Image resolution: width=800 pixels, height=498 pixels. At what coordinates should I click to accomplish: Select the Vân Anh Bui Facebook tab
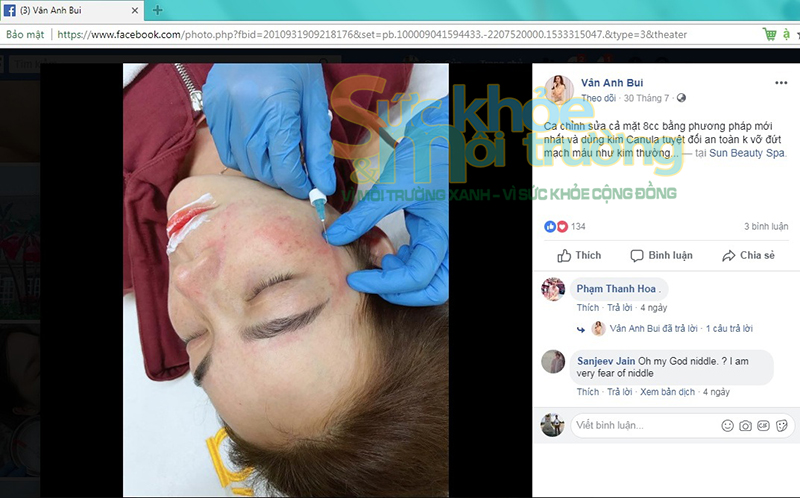click(71, 10)
